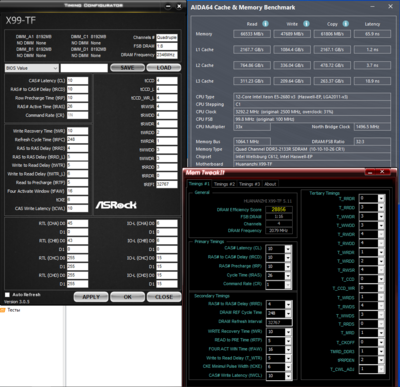Open the Тесты folder icon

pos(3,310)
